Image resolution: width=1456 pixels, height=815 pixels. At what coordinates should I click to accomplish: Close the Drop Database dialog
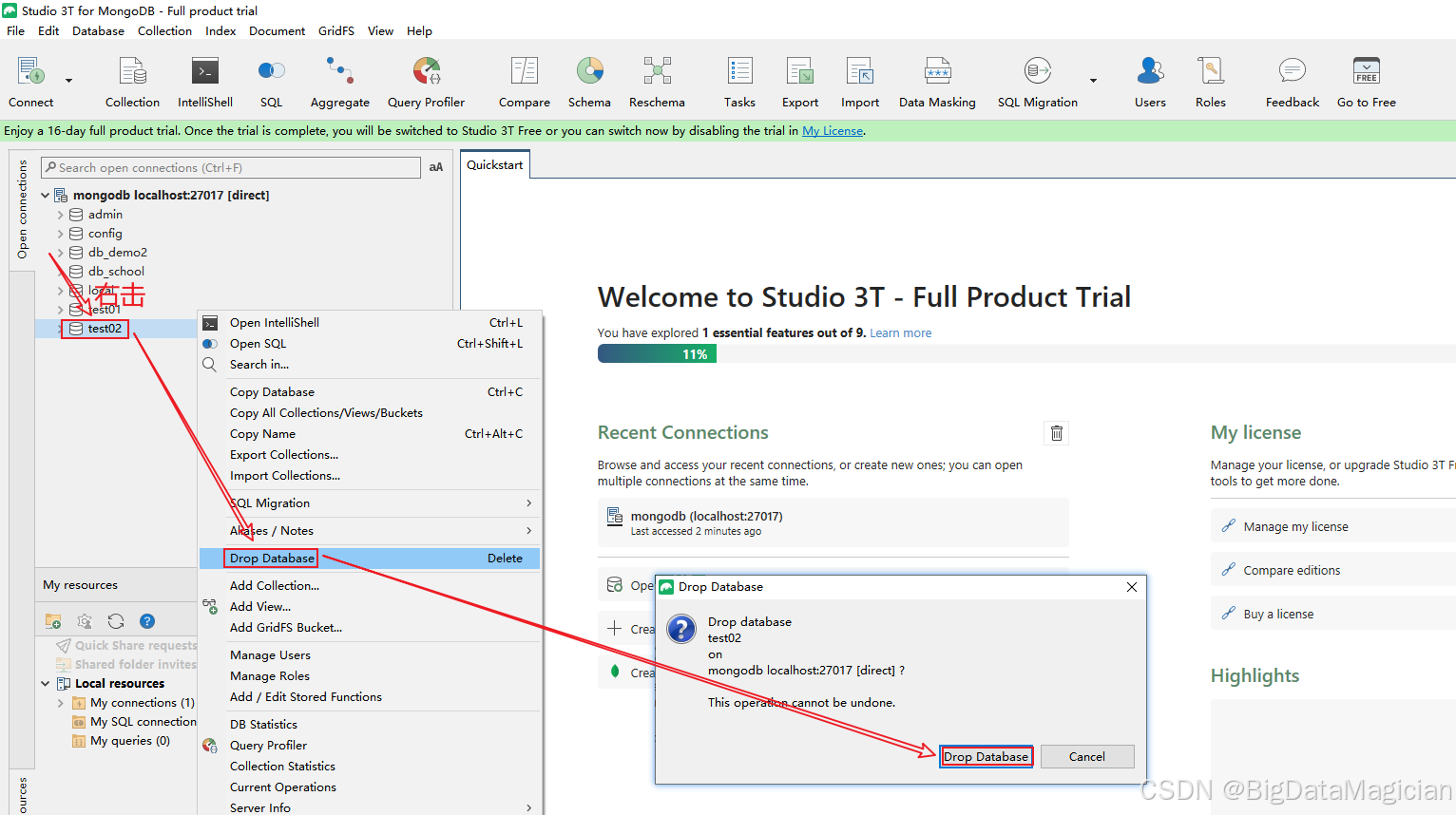(x=1131, y=587)
